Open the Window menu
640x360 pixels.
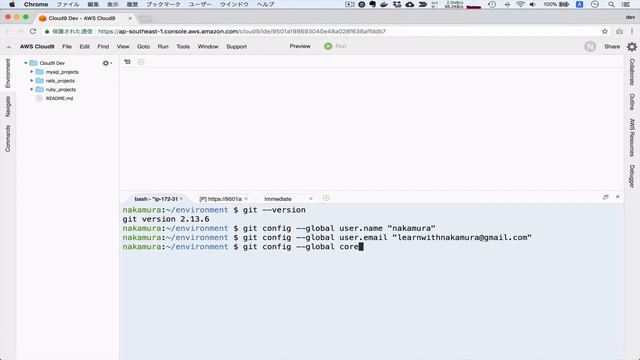[x=208, y=47]
